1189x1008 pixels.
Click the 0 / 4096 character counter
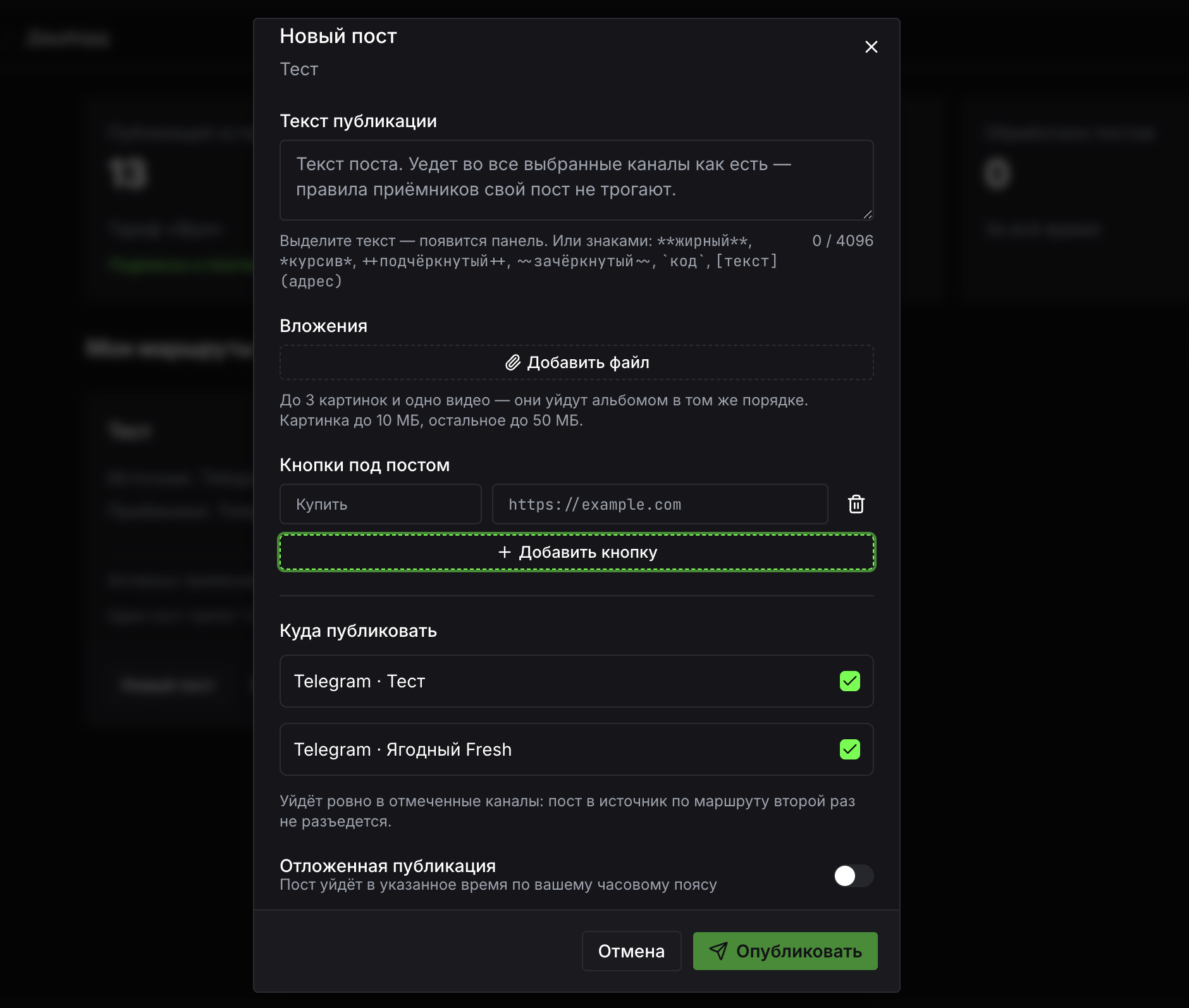coord(842,241)
